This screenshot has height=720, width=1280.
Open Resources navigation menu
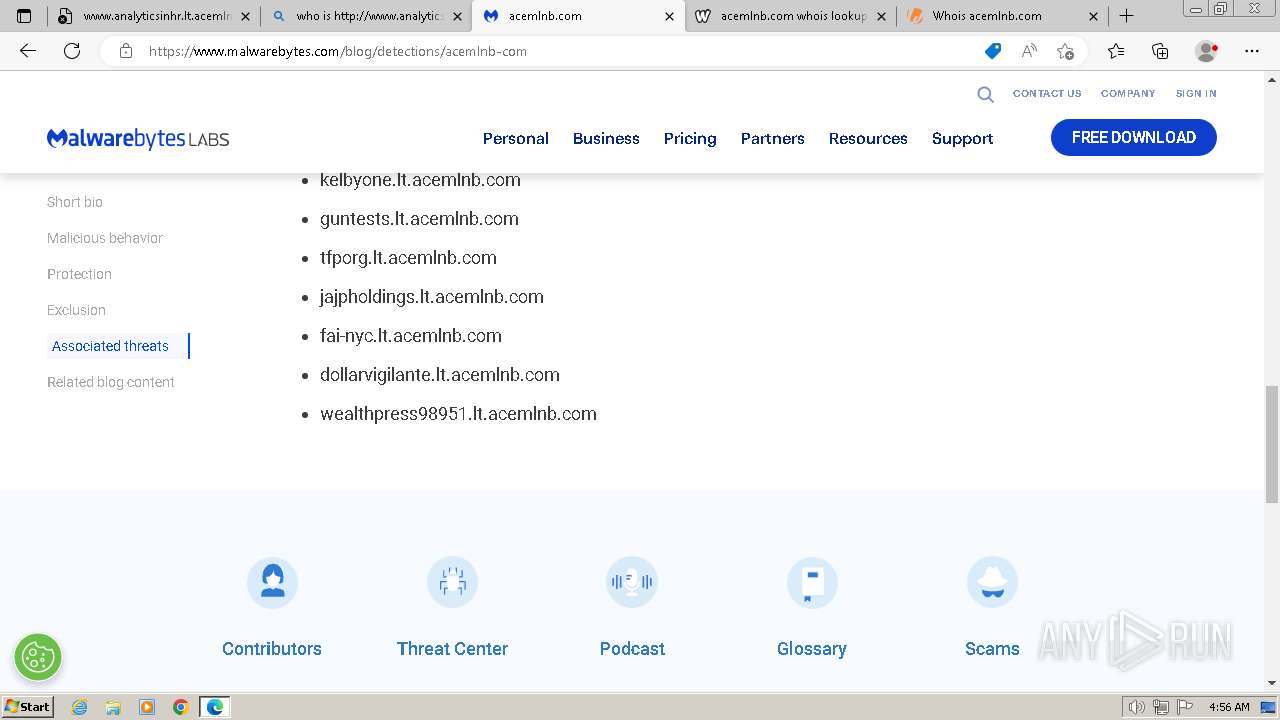868,138
